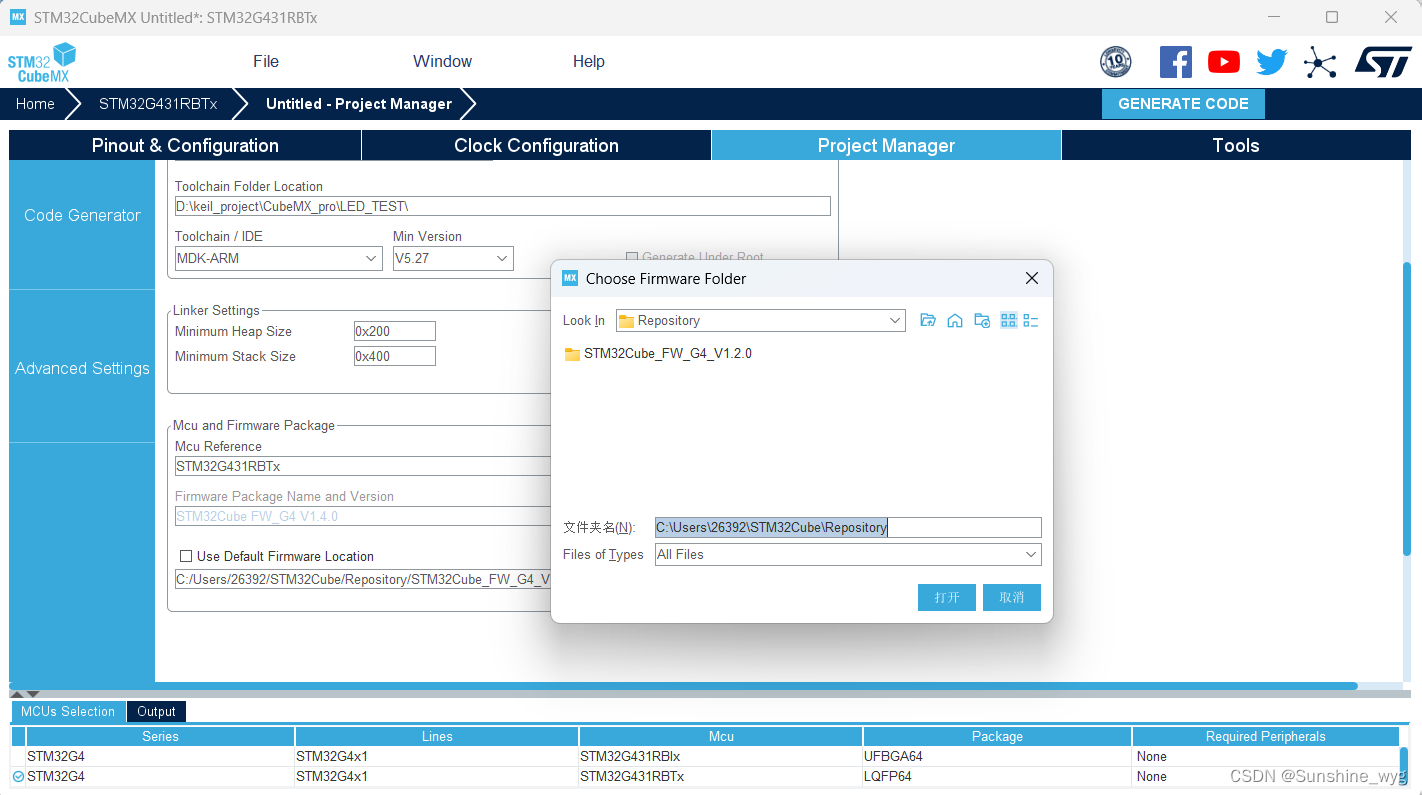Click the Mcu Reference field

coord(363,466)
